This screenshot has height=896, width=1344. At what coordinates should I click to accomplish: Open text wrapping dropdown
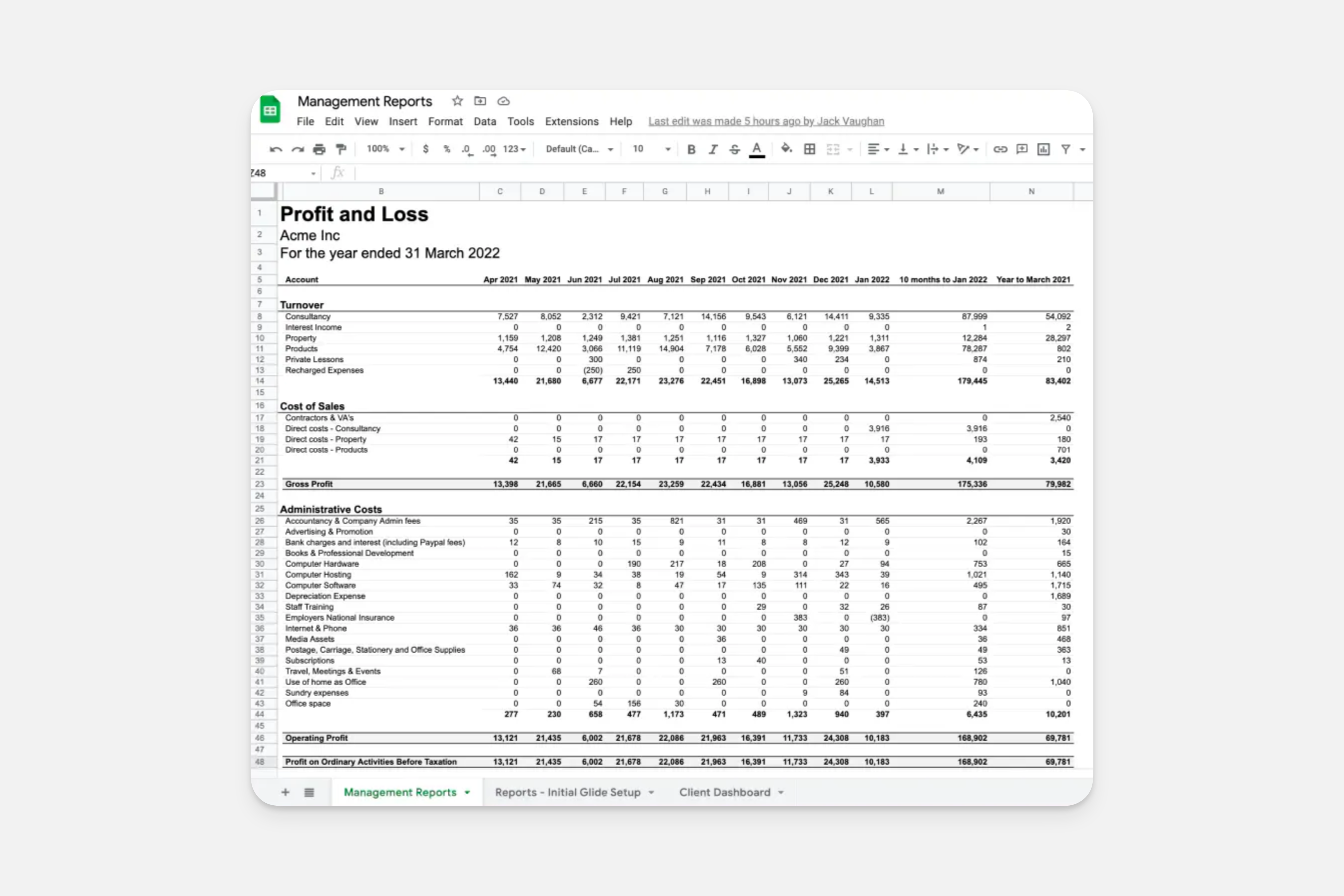point(938,150)
